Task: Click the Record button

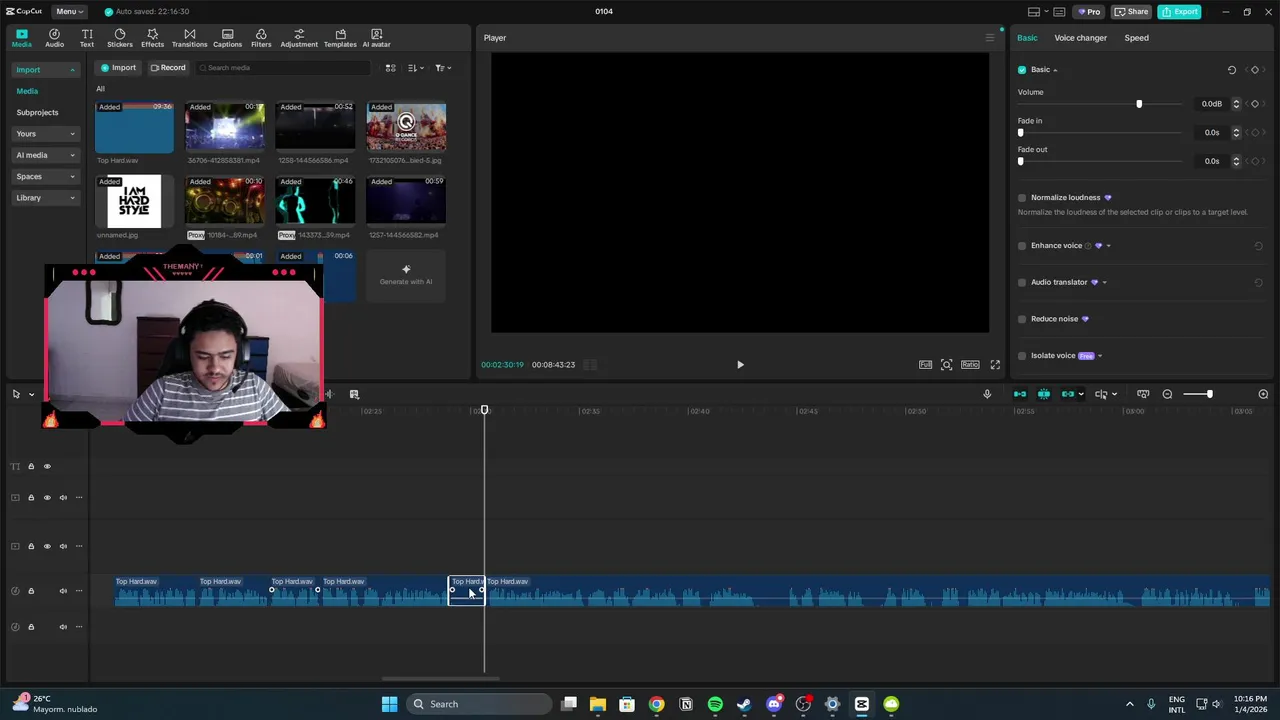Action: click(168, 68)
